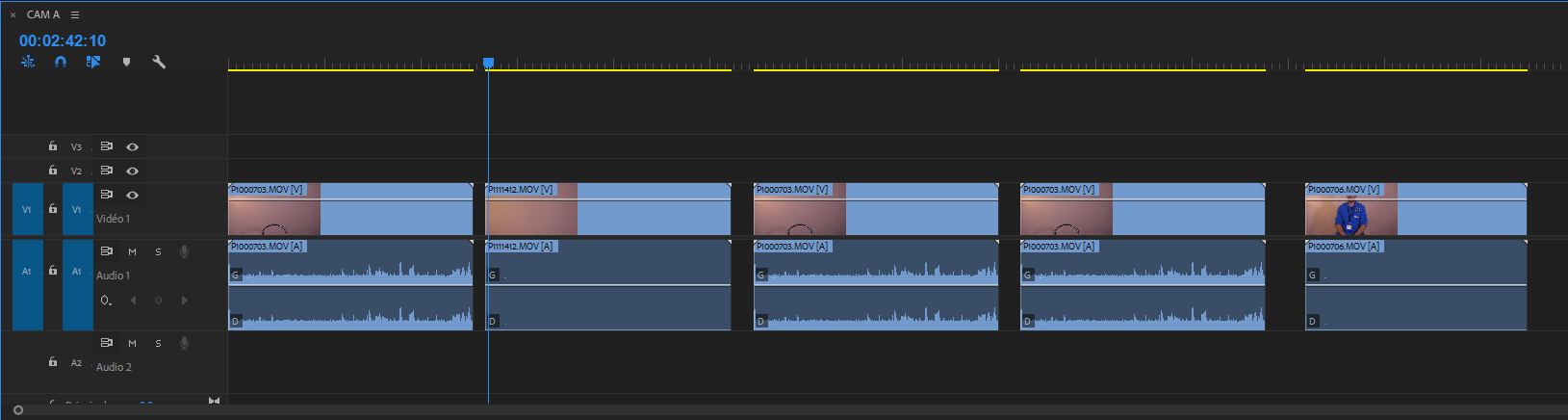Toggle V1 source patching button
The image size is (1568, 420).
click(x=27, y=209)
